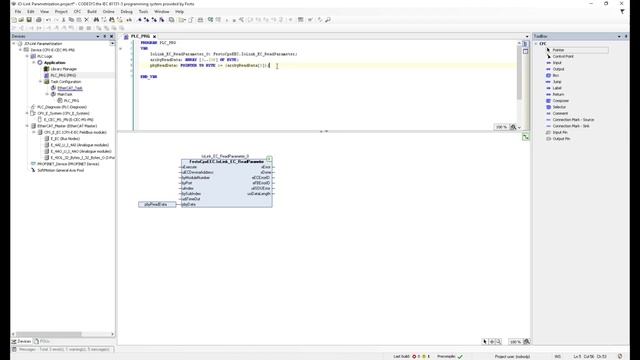640x360 pixels.
Task: Select the Box element in ToolBox
Action: click(555, 76)
